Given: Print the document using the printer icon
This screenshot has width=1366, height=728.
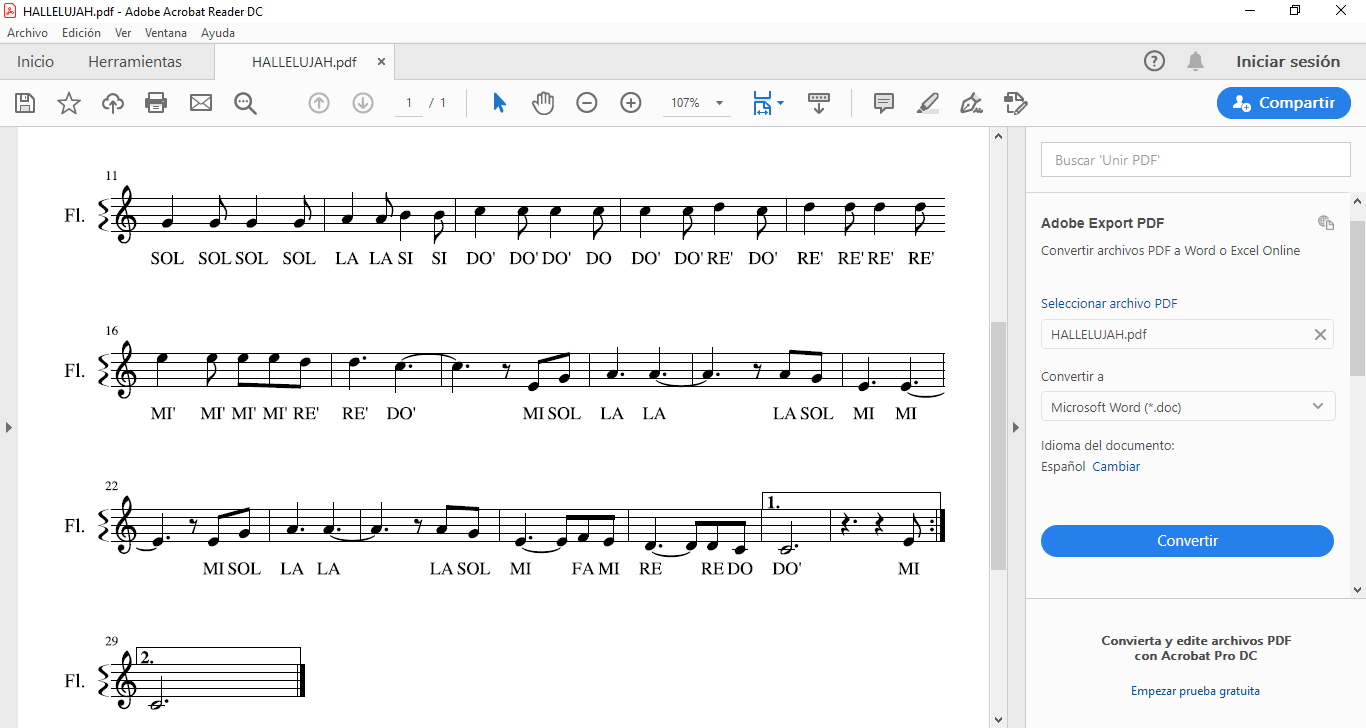Looking at the screenshot, I should pos(156,103).
